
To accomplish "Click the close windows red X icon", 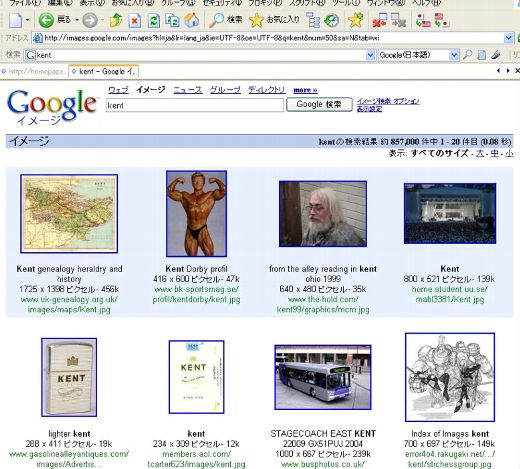I will 380,20.
